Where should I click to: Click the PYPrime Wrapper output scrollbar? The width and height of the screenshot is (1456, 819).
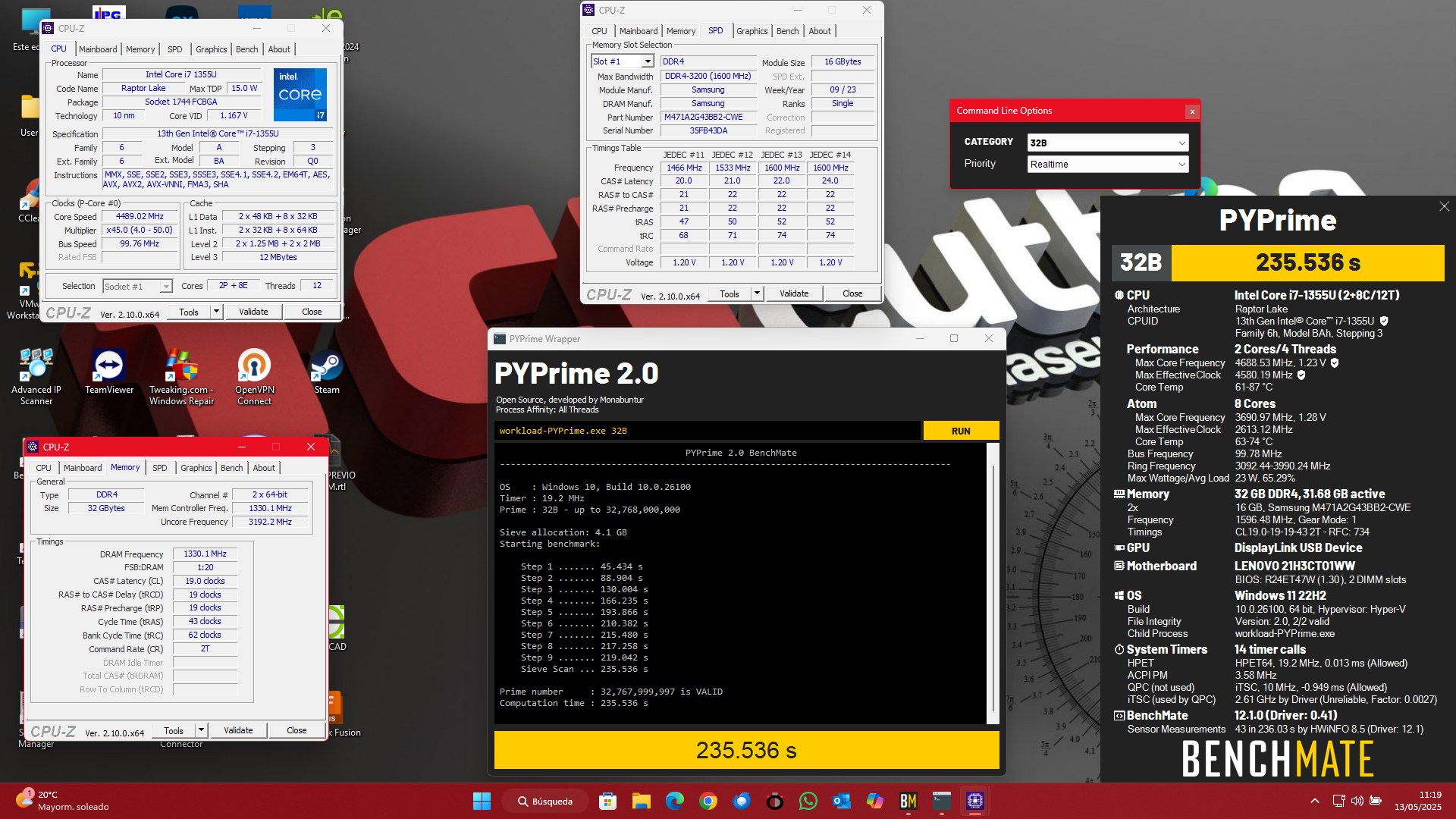993,584
